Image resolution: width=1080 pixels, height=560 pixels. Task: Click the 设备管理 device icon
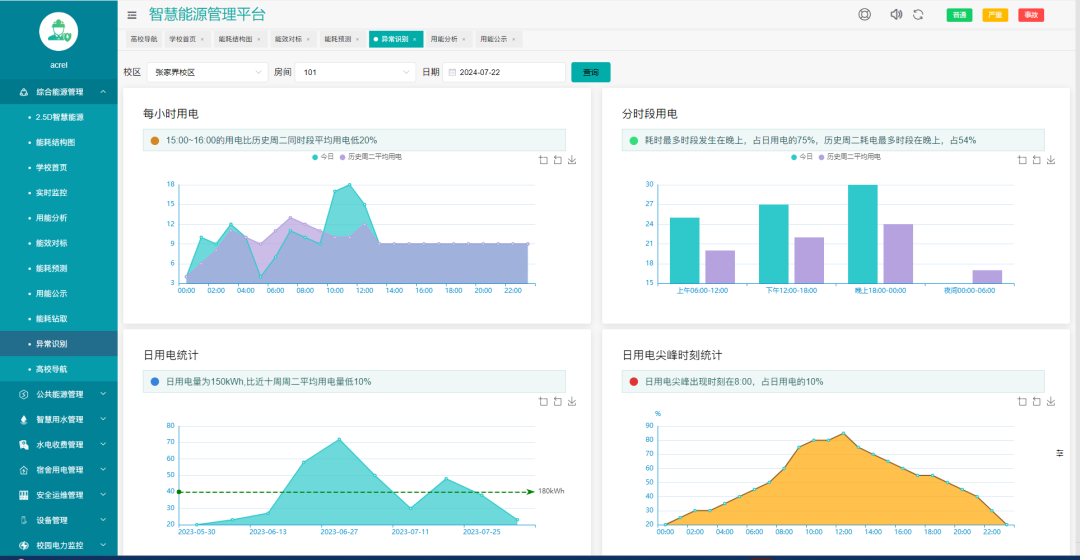click(x=23, y=520)
